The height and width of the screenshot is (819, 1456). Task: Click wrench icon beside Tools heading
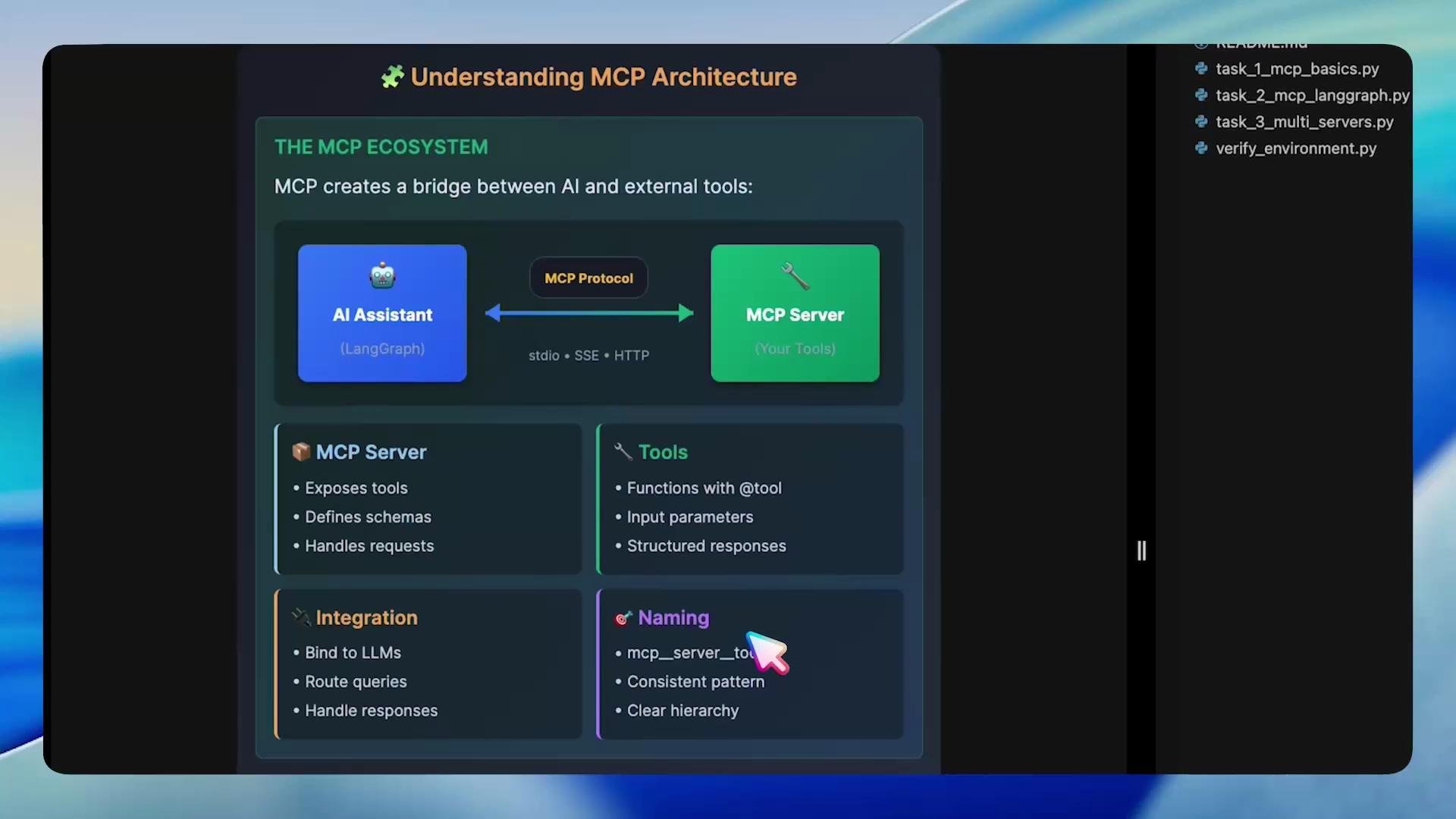tap(623, 452)
